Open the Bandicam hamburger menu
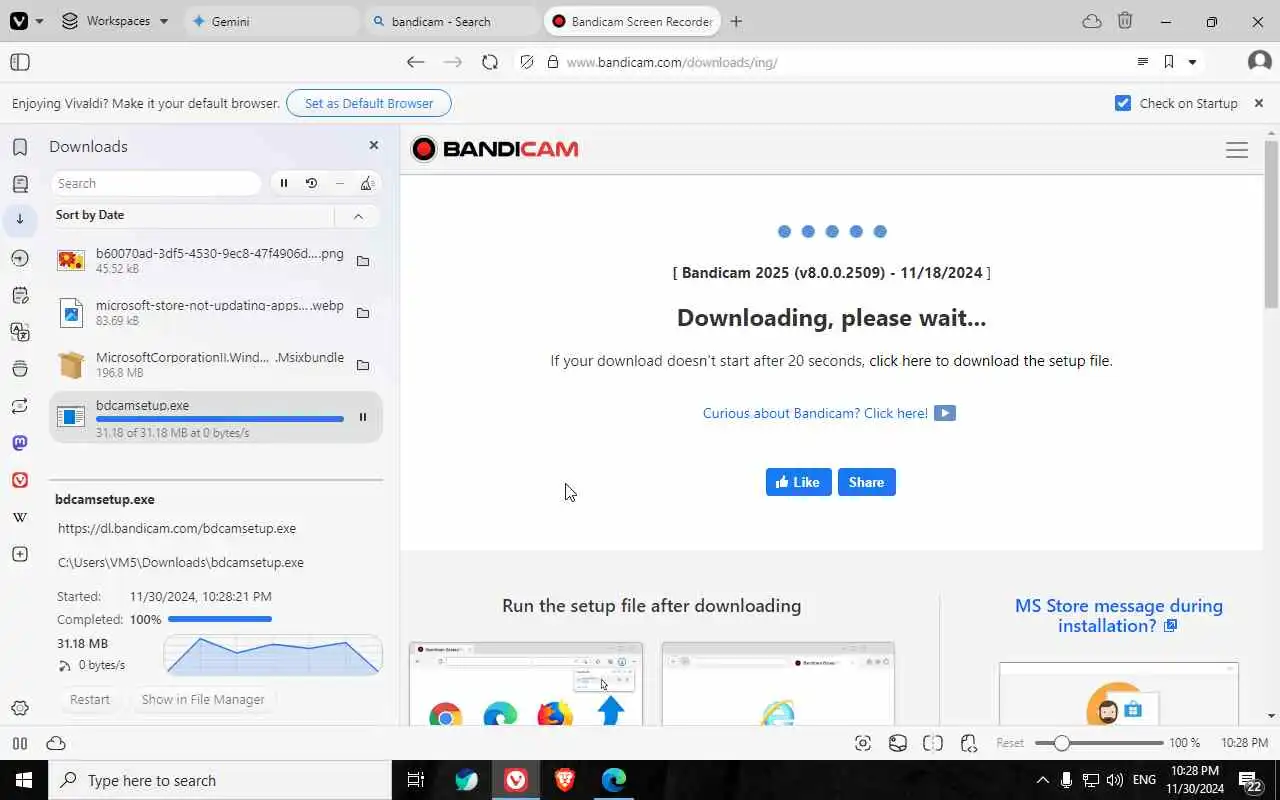The width and height of the screenshot is (1280, 800). point(1237,150)
